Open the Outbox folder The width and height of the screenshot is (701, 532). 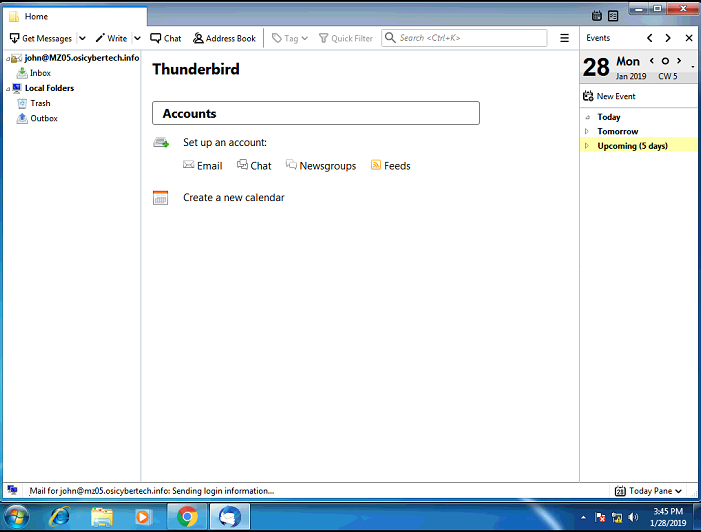point(44,118)
